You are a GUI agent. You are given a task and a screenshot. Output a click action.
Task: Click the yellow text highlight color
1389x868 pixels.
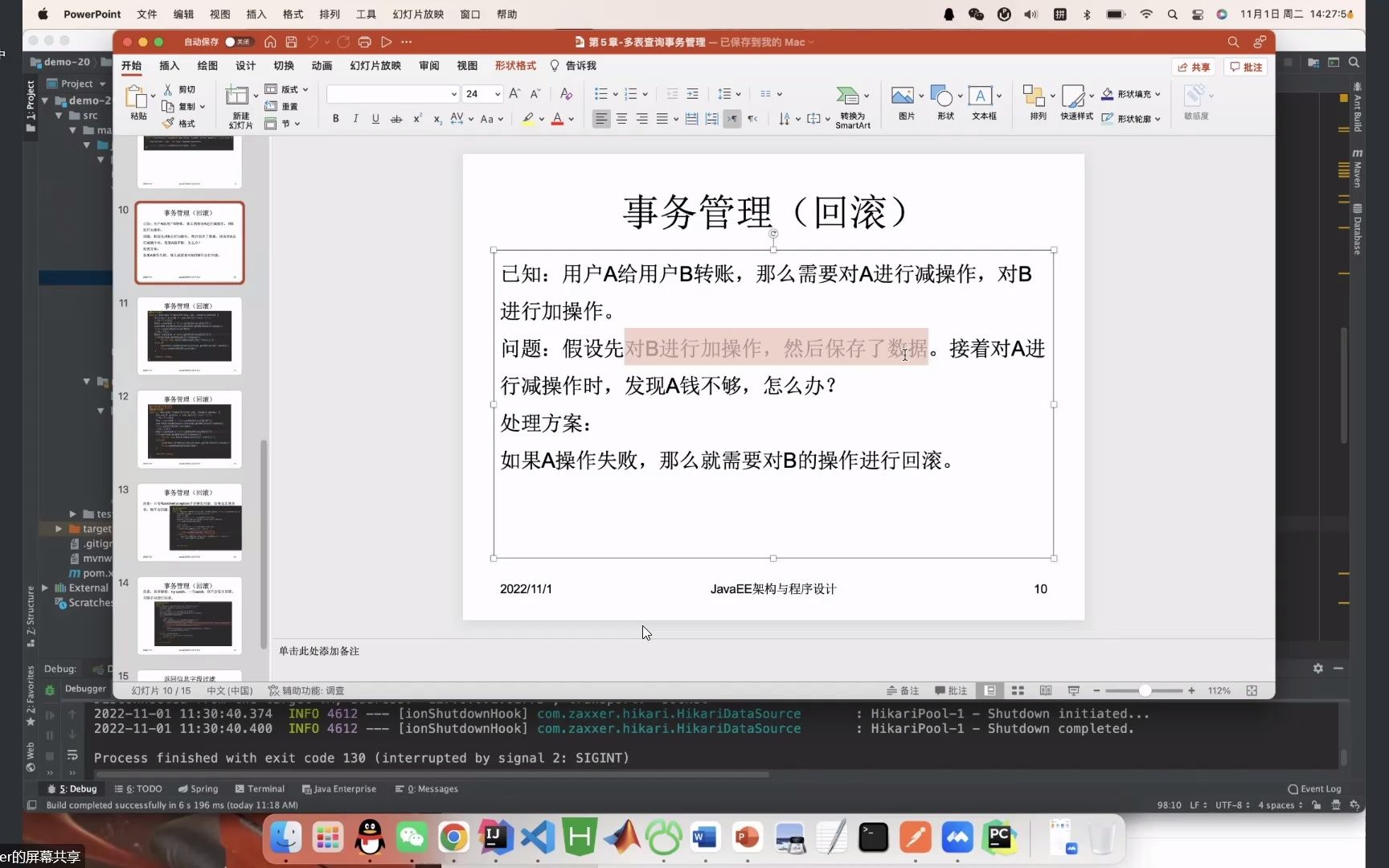click(527, 119)
